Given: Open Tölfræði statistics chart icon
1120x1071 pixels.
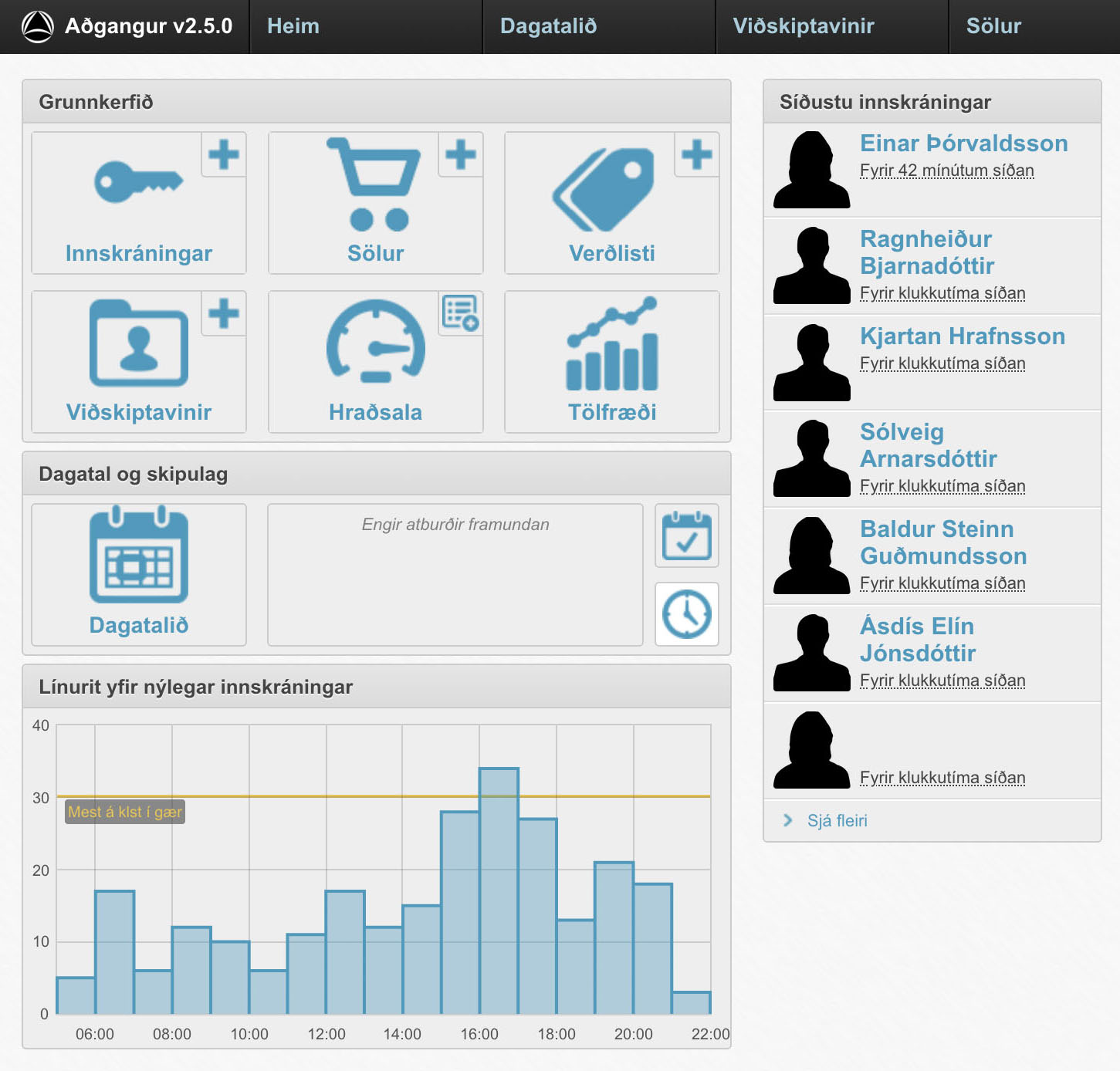Looking at the screenshot, I should pos(612,344).
